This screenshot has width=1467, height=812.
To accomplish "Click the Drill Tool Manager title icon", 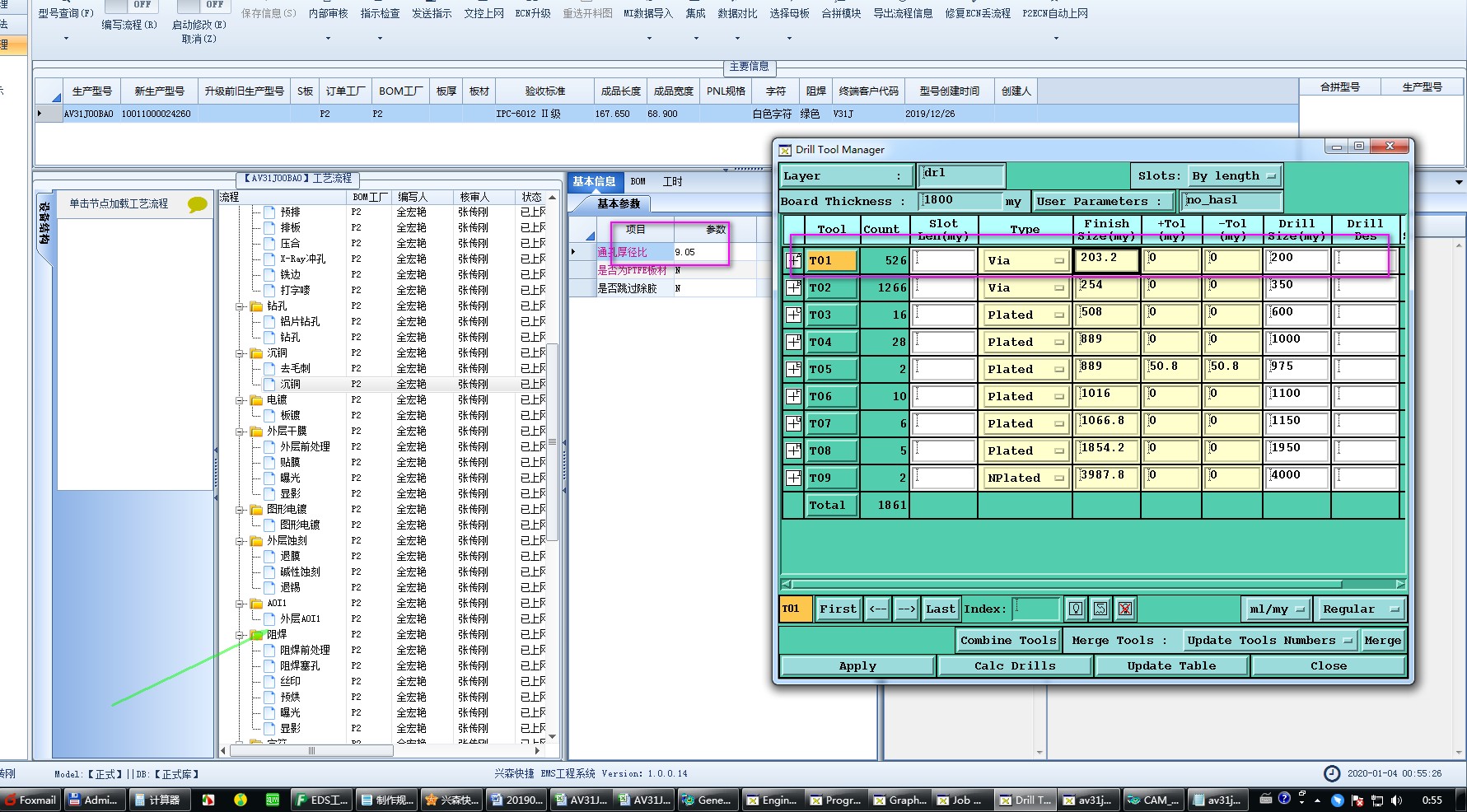I will click(x=785, y=150).
